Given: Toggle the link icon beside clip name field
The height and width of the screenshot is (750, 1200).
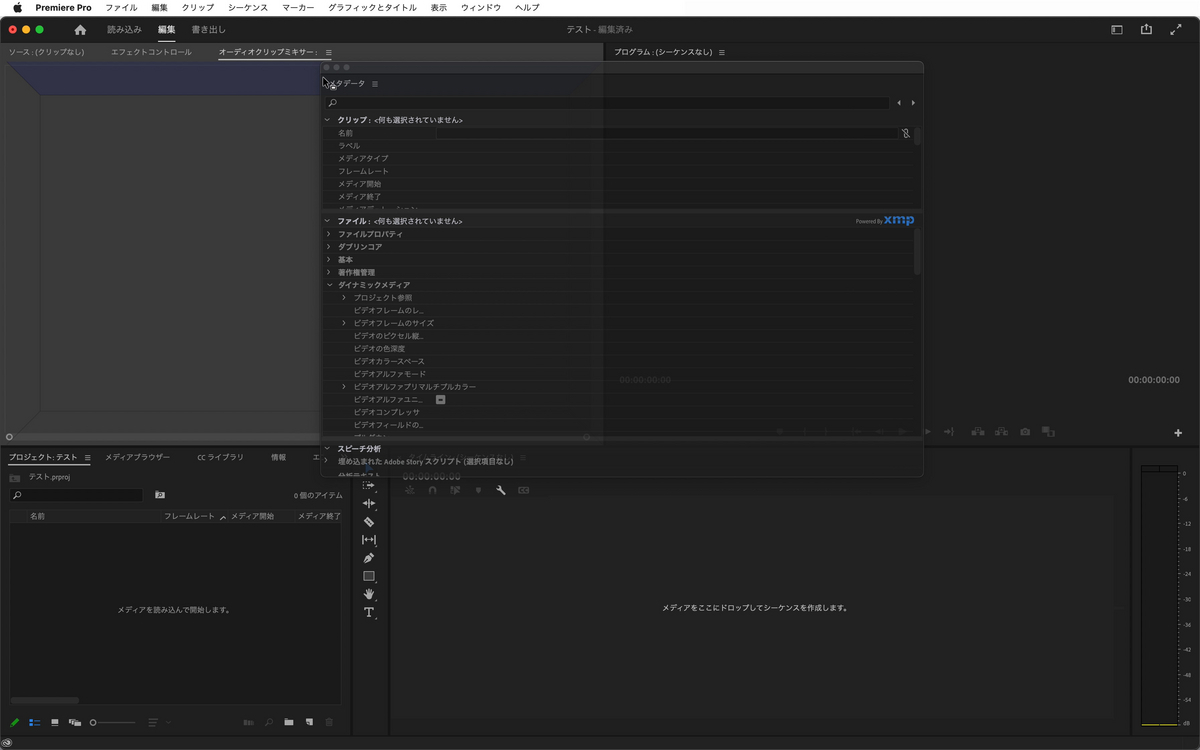Looking at the screenshot, I should coord(906,133).
